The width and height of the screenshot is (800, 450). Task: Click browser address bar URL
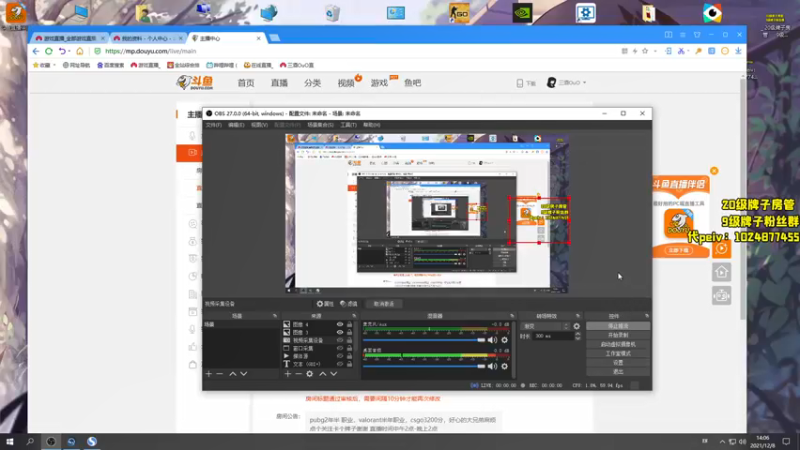[x=151, y=51]
